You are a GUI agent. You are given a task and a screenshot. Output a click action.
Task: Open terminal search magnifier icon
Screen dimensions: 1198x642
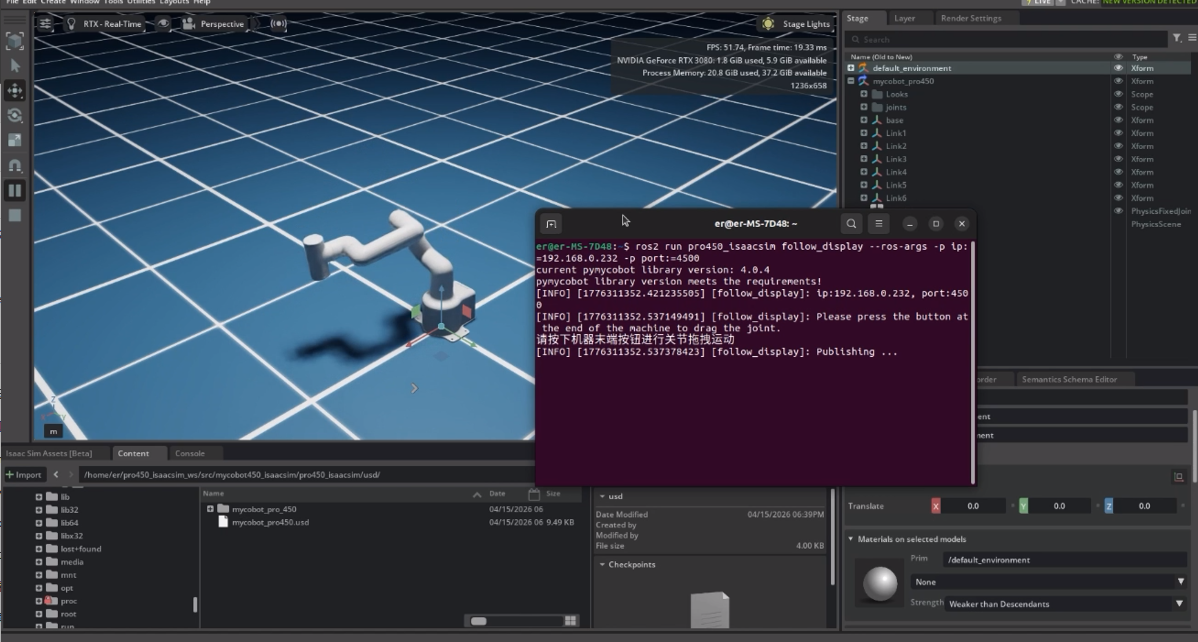pyautogui.click(x=851, y=224)
